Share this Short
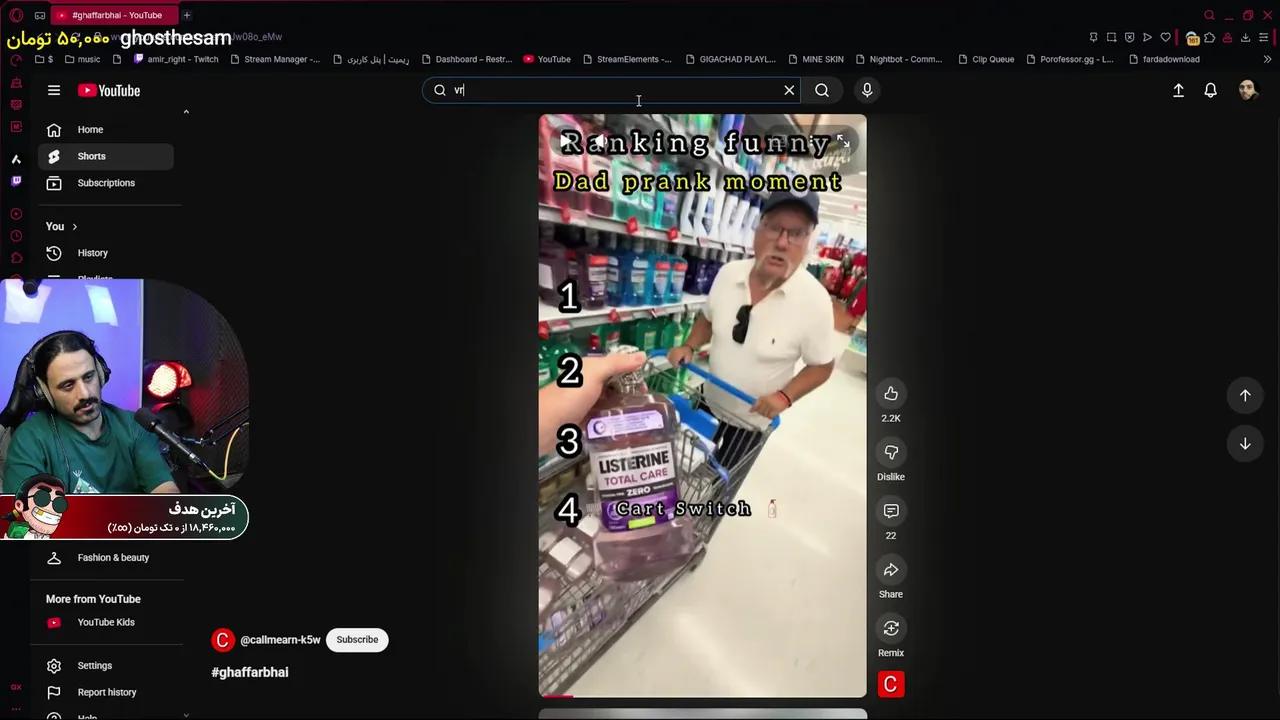 point(891,570)
